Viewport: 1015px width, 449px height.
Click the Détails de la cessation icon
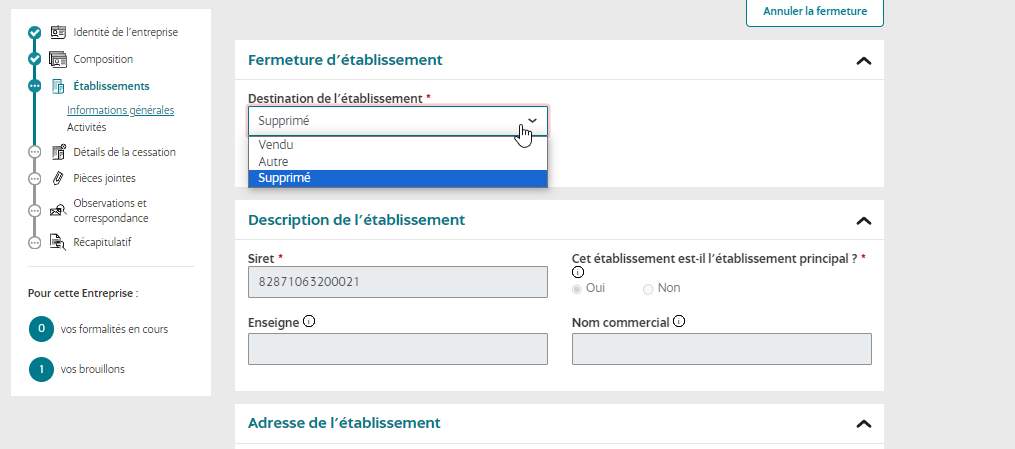[x=58, y=152]
